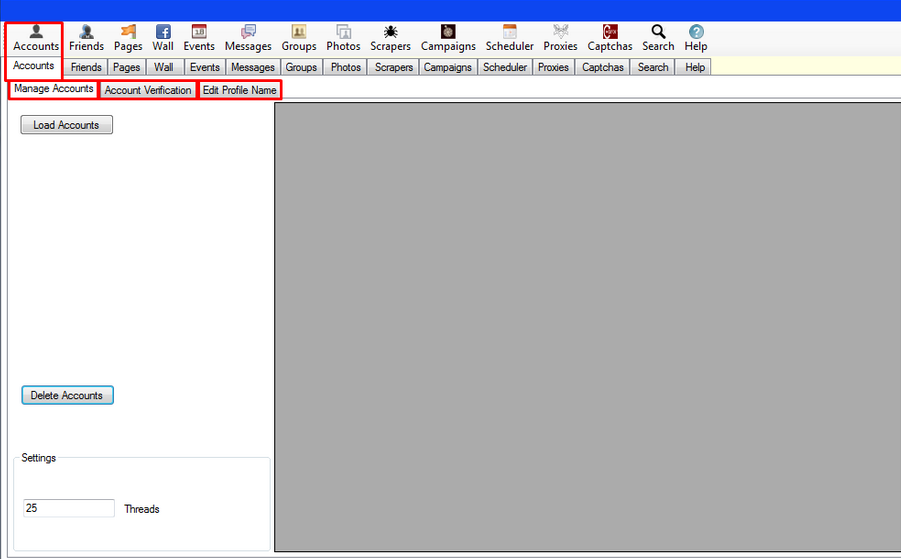Switch to the Accounts tab
The width and height of the screenshot is (901, 559).
(x=33, y=66)
